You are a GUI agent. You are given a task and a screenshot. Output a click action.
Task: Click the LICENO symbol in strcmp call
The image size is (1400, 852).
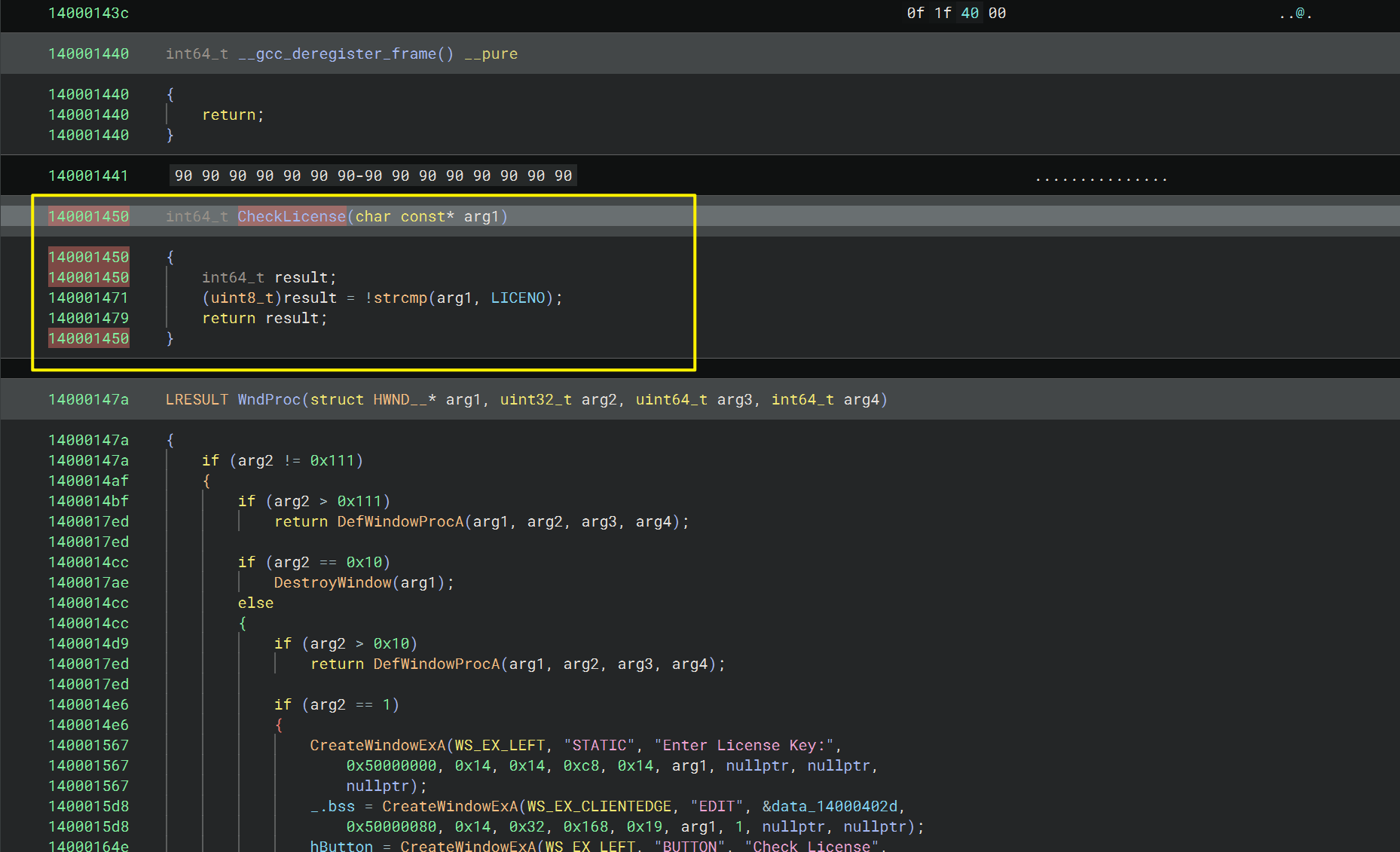point(518,298)
